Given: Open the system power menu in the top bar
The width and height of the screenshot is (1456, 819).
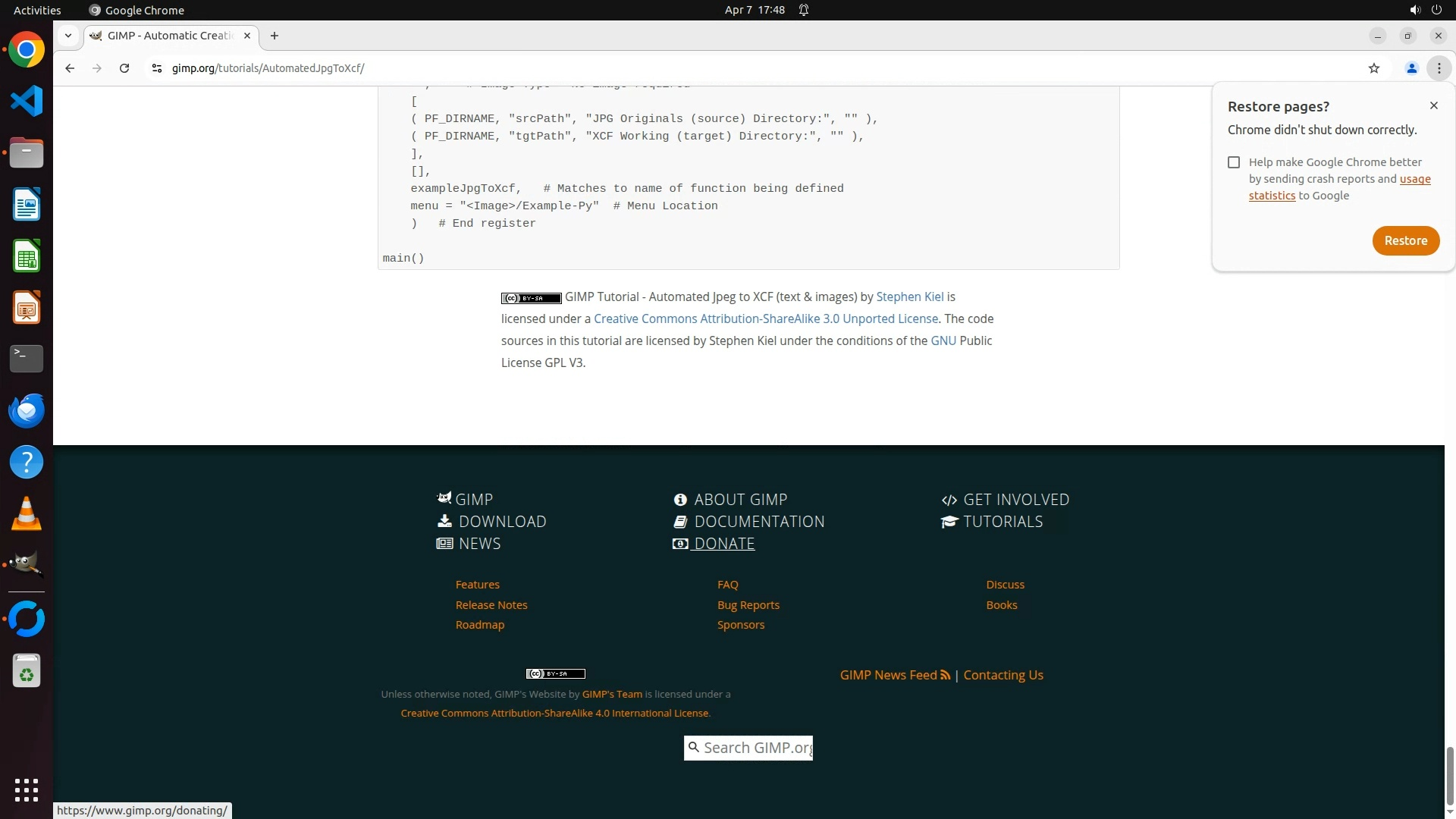Looking at the screenshot, I should click(1436, 10).
